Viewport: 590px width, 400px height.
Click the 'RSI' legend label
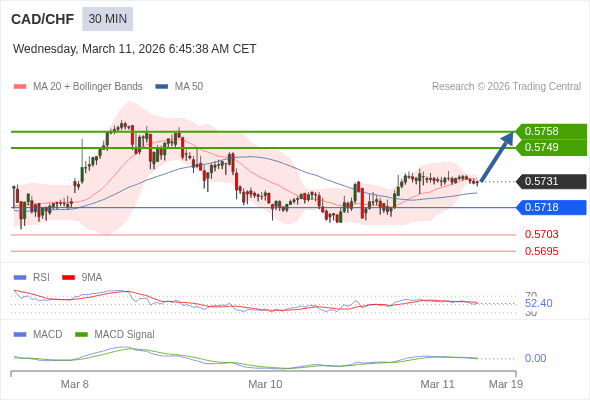click(41, 278)
